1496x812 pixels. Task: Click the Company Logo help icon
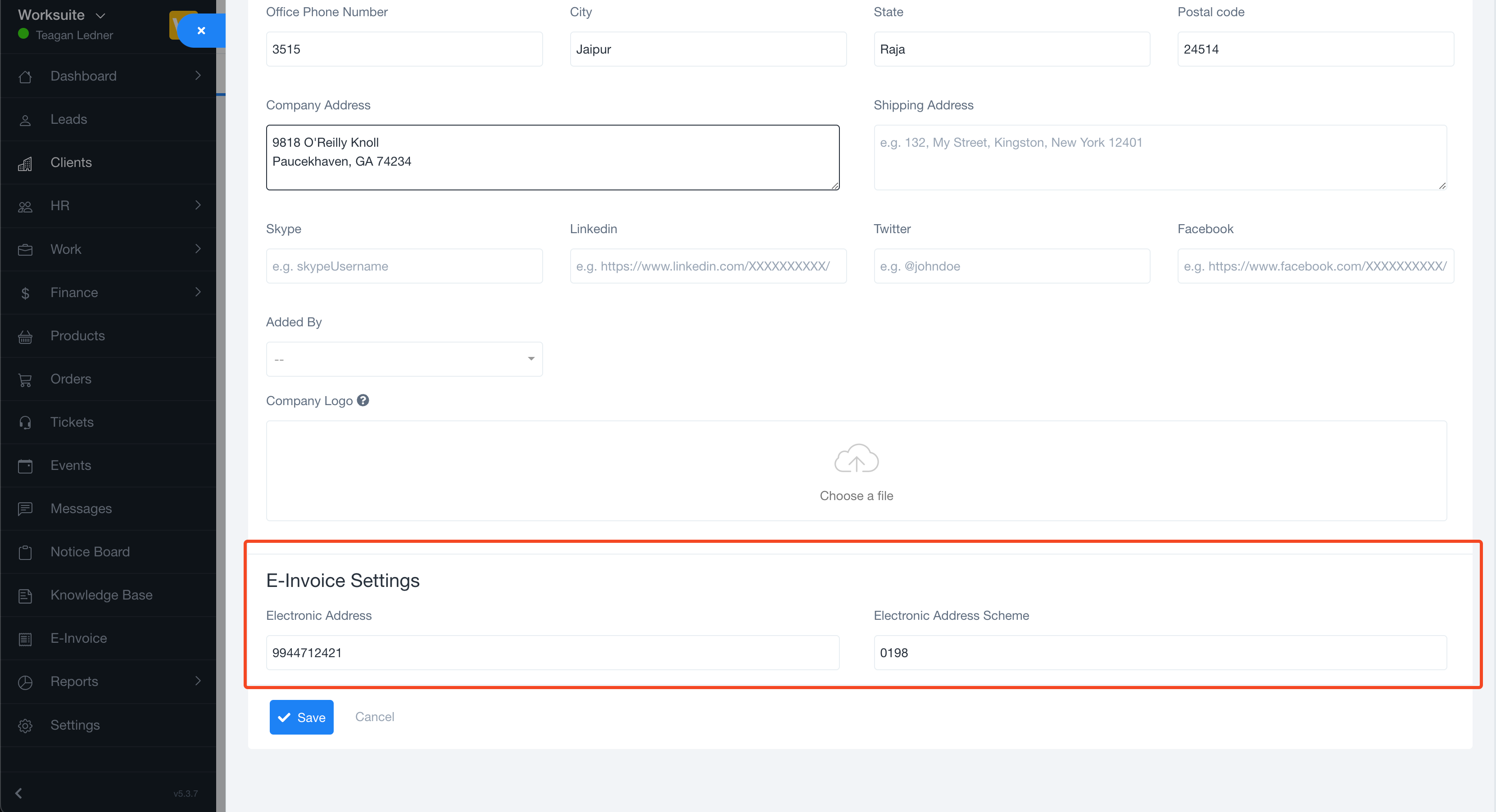coord(363,400)
